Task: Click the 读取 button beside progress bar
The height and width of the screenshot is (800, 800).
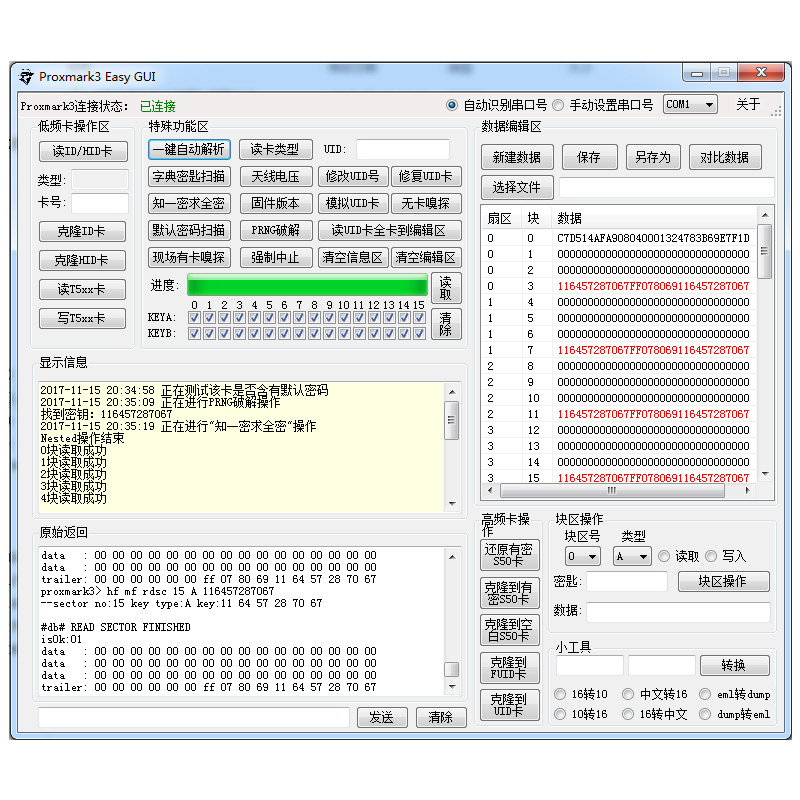Action: [446, 288]
